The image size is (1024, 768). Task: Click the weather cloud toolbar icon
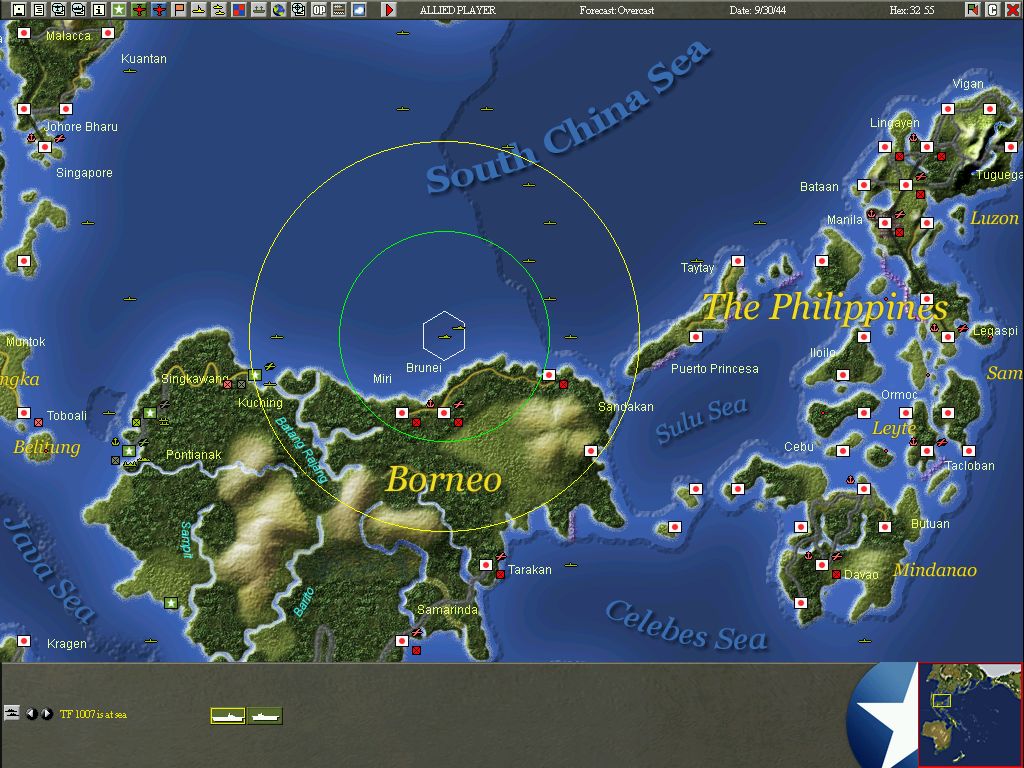point(359,9)
